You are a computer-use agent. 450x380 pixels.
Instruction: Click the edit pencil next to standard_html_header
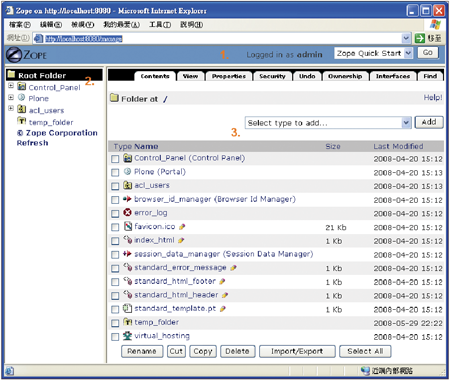[225, 295]
